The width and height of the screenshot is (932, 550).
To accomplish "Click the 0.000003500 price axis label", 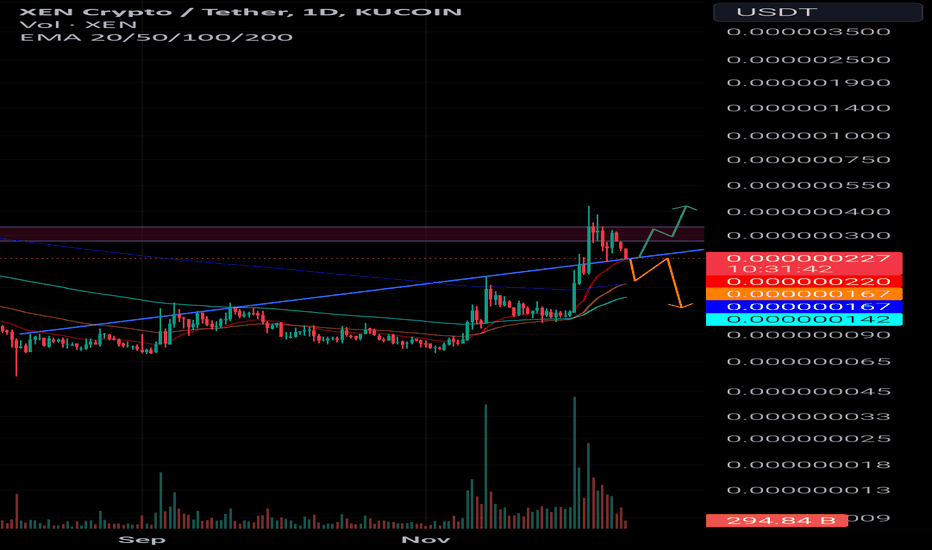I will click(808, 32).
